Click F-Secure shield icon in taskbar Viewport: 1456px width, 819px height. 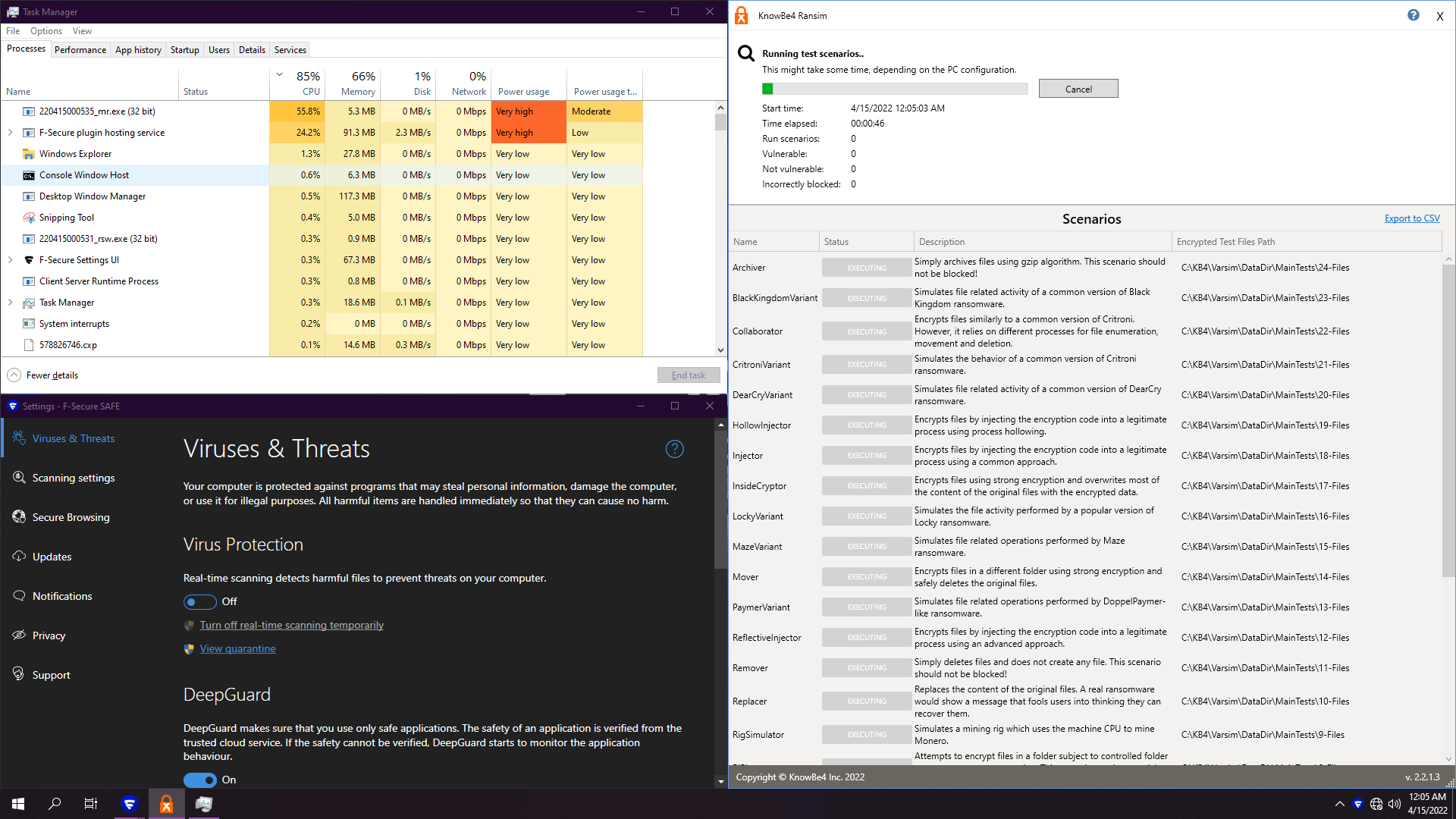click(x=130, y=804)
